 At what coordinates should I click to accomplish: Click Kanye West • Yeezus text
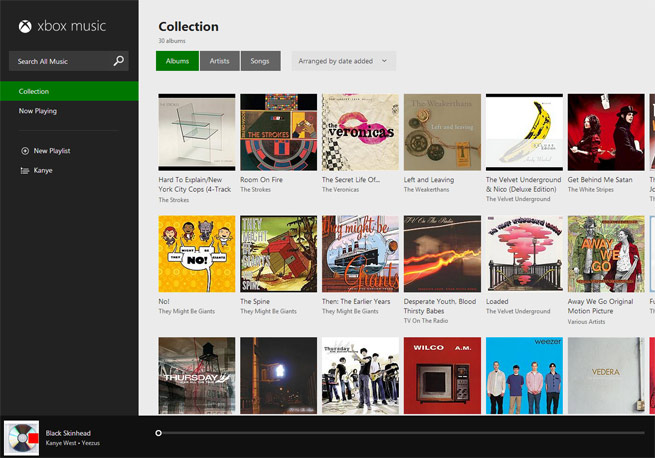coord(73,443)
